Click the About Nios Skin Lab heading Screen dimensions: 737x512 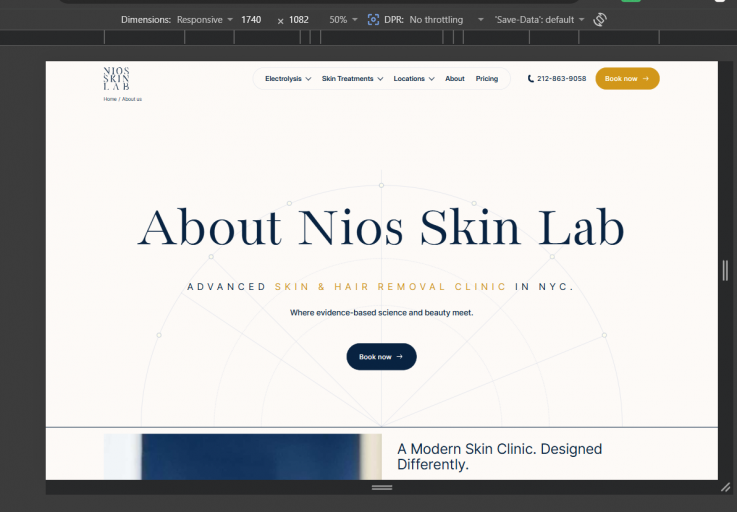(x=381, y=228)
